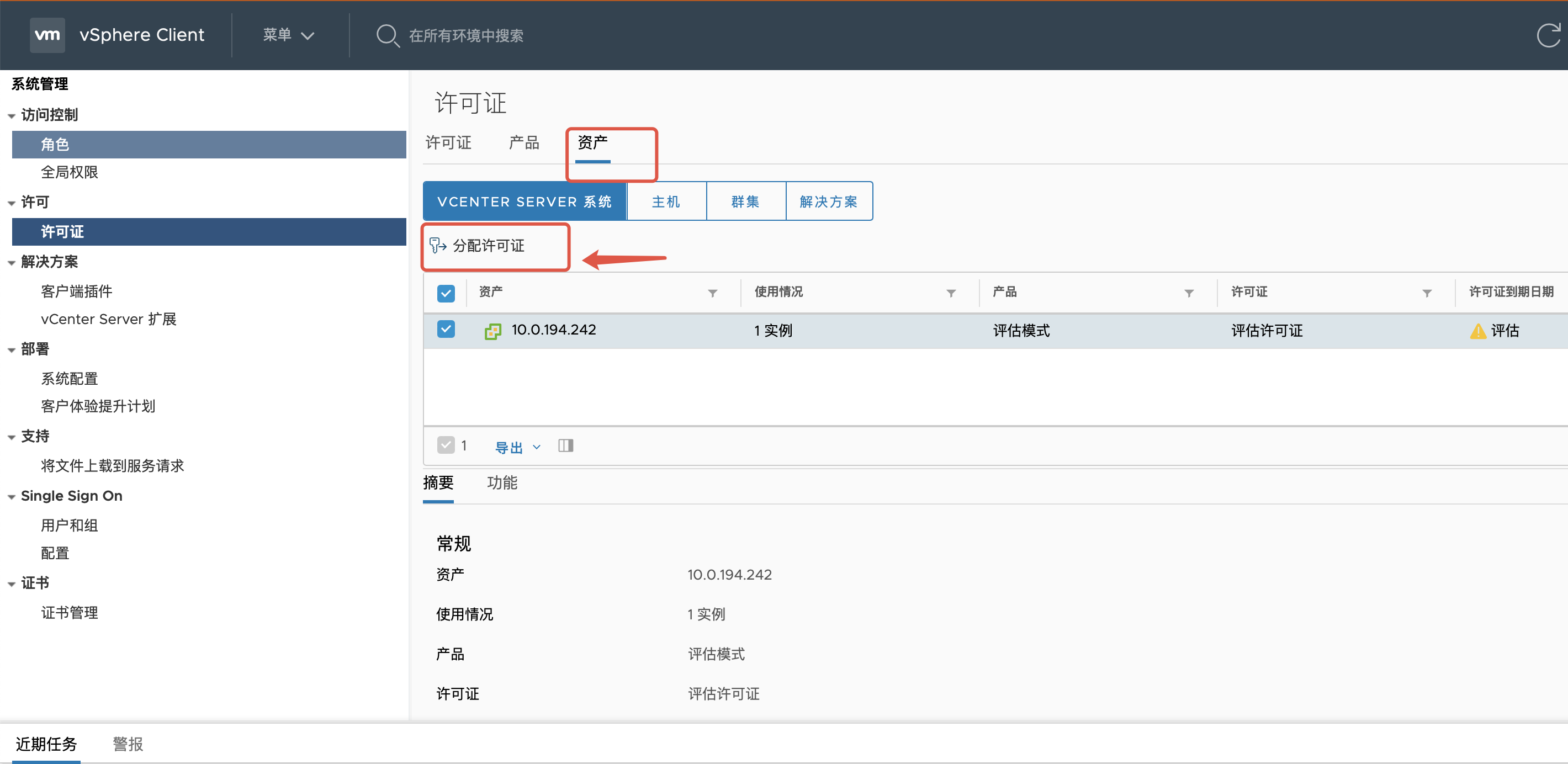Select 角色 in the sidebar

coord(209,144)
